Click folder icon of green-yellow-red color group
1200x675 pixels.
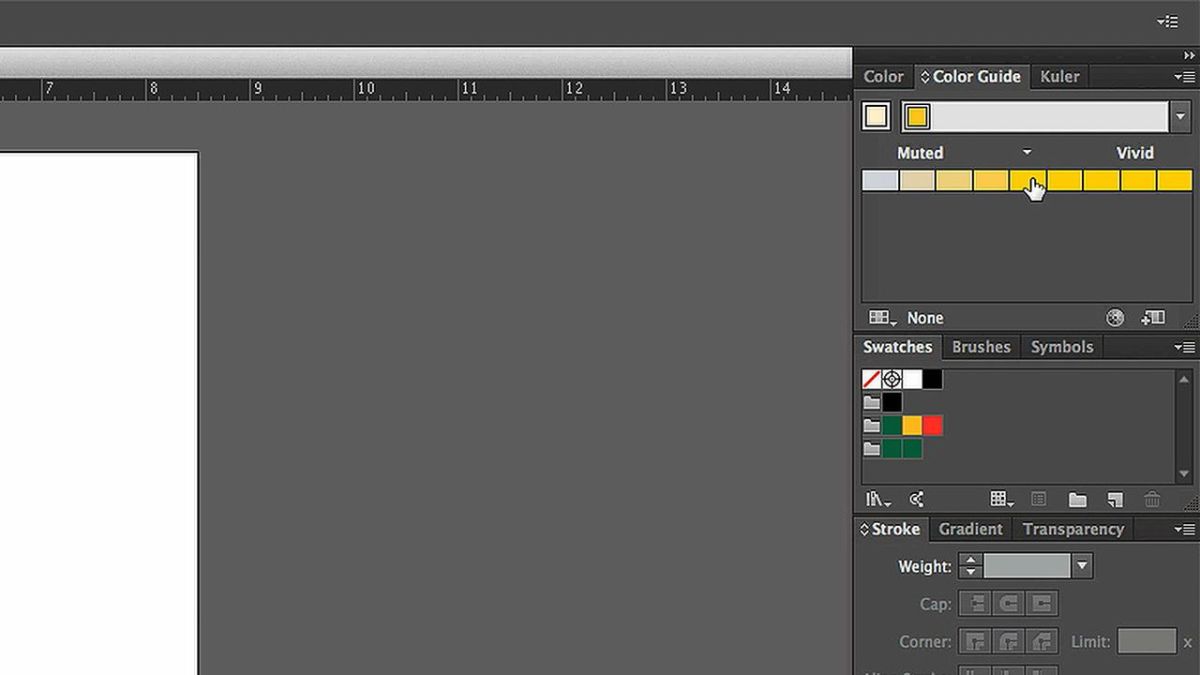pyautogui.click(x=872, y=426)
